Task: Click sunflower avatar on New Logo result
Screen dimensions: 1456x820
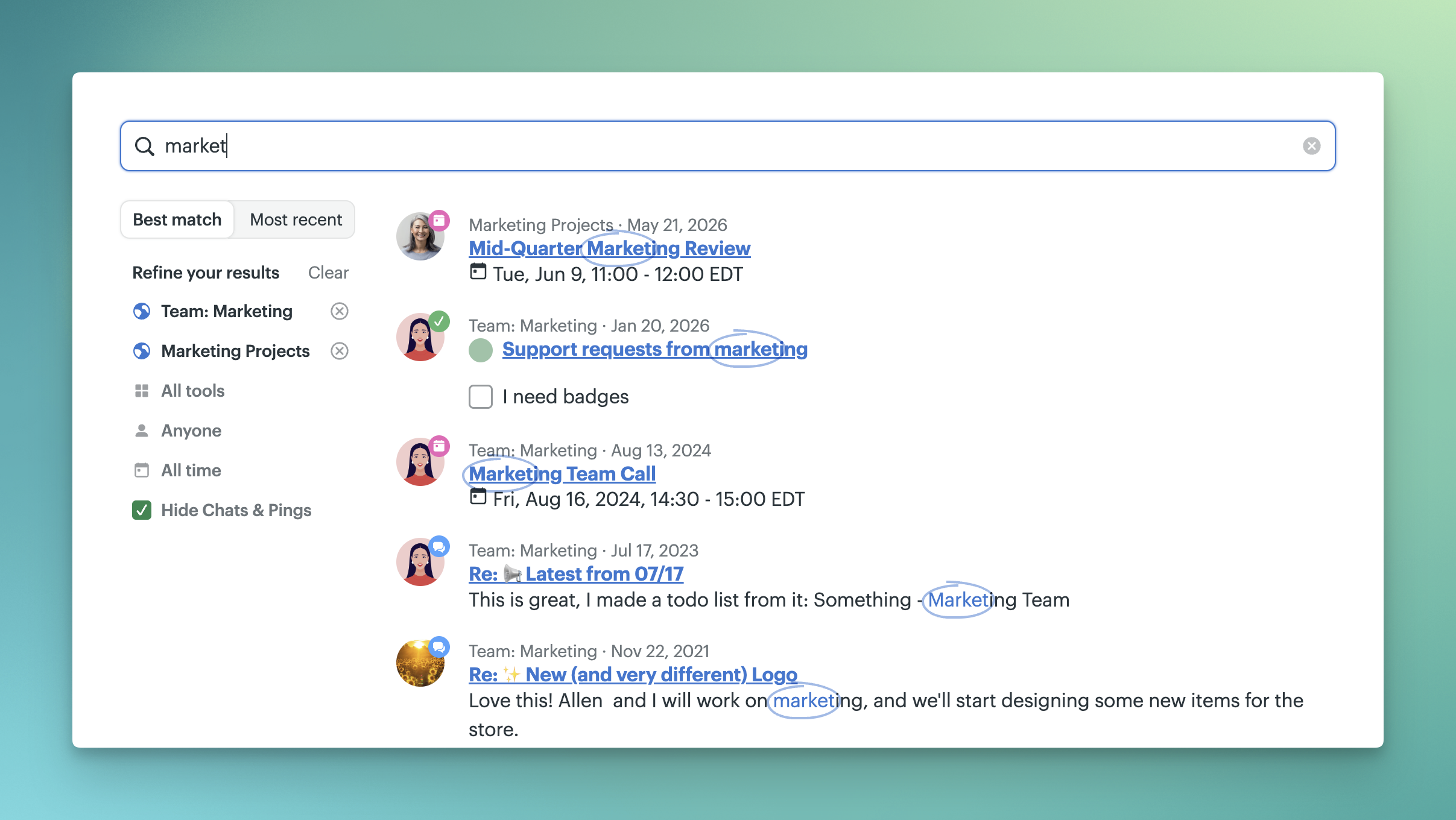Action: coord(420,663)
